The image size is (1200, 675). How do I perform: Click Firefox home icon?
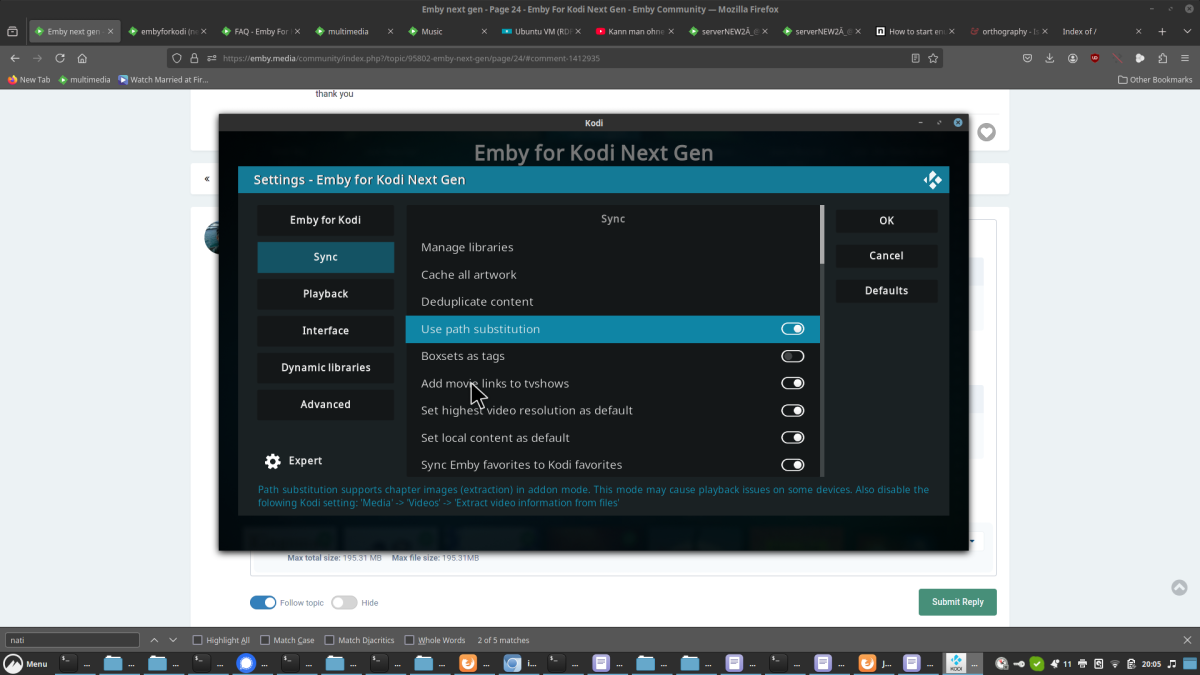[82, 58]
